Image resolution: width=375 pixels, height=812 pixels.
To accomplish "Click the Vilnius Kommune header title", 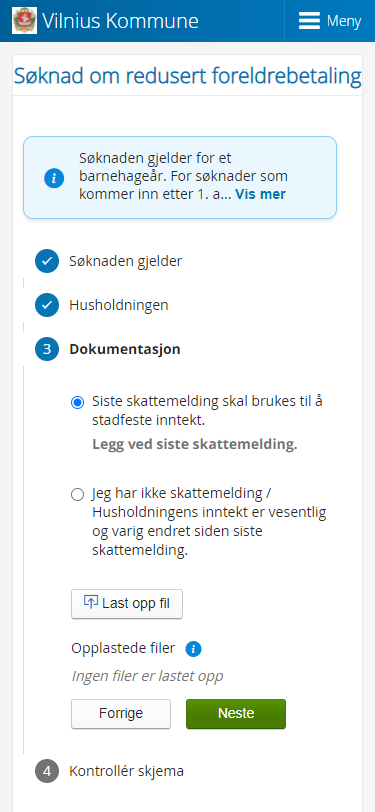I will coord(120,21).
